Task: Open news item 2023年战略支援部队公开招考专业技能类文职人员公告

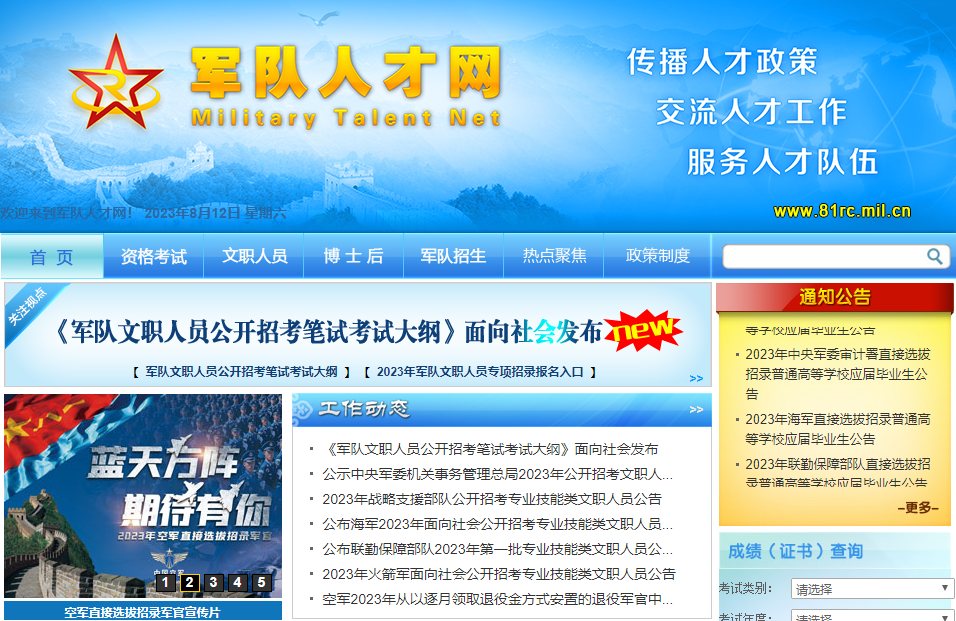Action: pyautogui.click(x=492, y=499)
